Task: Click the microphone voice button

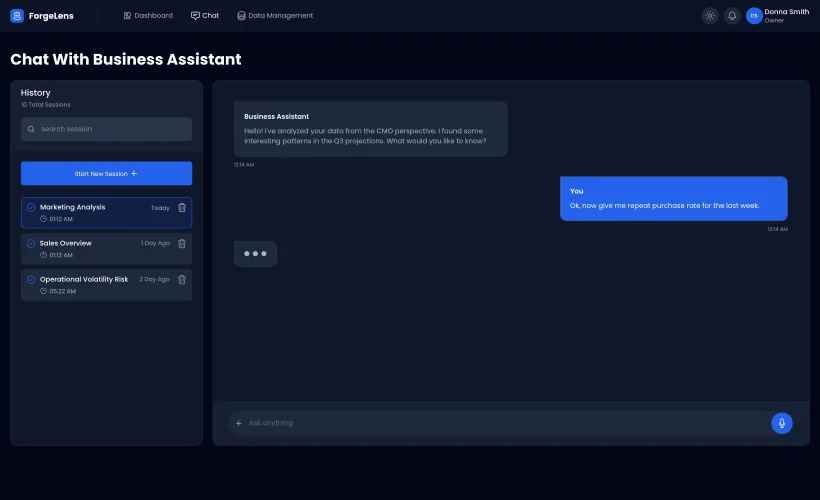Action: tap(781, 423)
